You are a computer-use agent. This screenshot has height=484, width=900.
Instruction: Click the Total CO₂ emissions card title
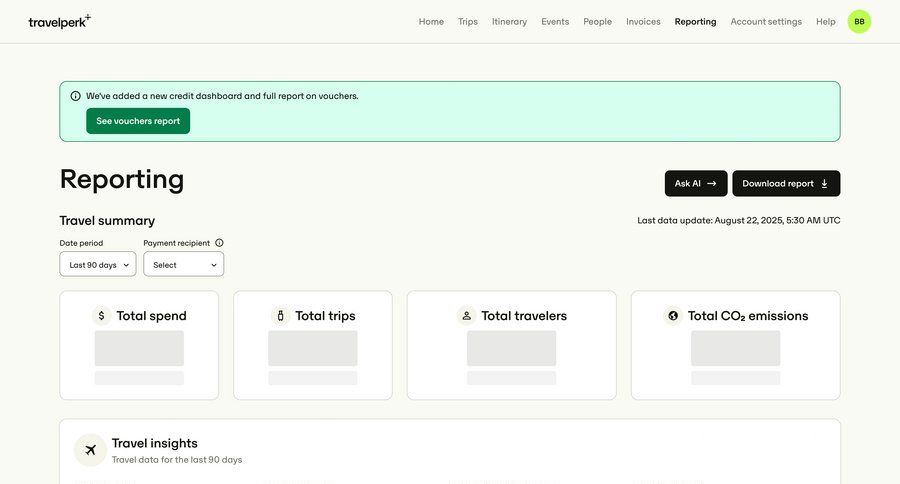(747, 316)
